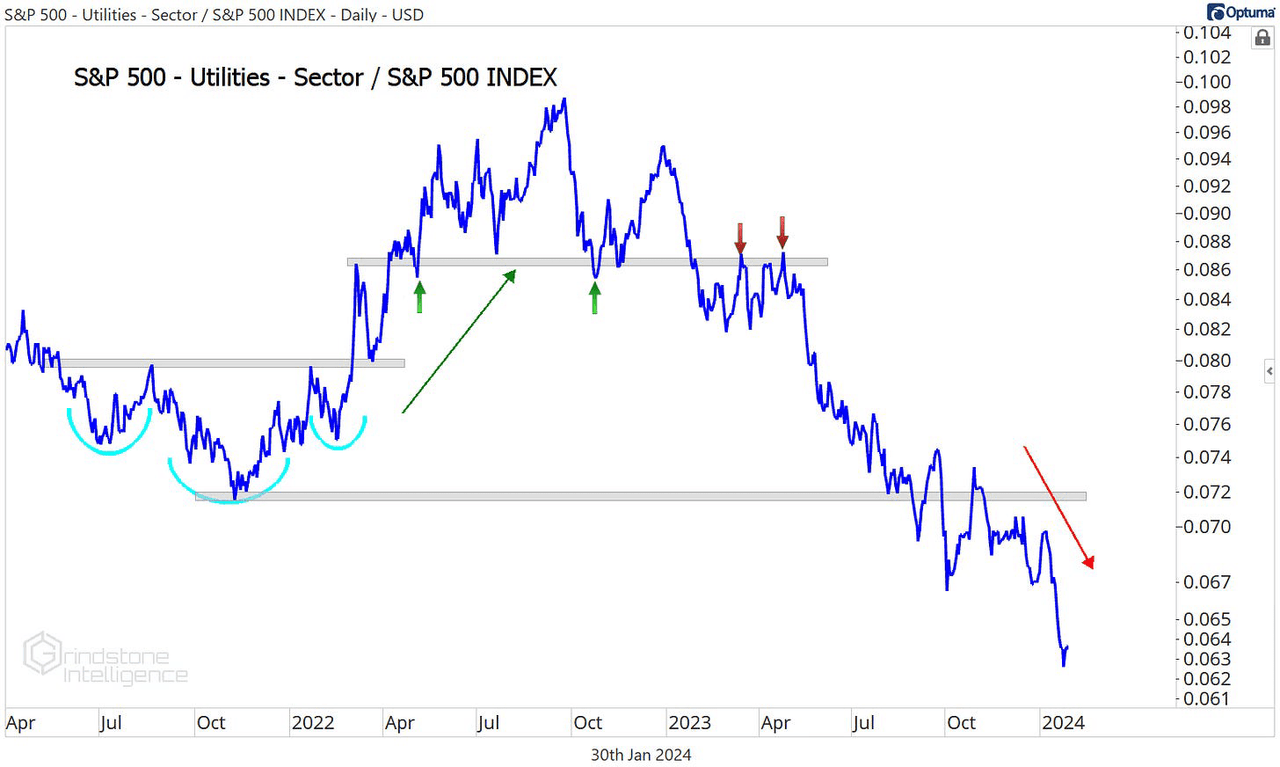This screenshot has width=1280, height=767.
Task: Click the 0.072 value on the price scale
Action: tap(1207, 491)
